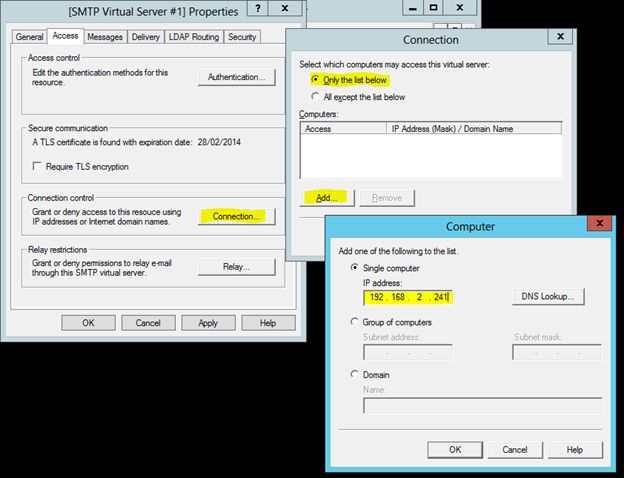The height and width of the screenshot is (478, 624).
Task: Confirm Computer dialog with OK
Action: (455, 450)
